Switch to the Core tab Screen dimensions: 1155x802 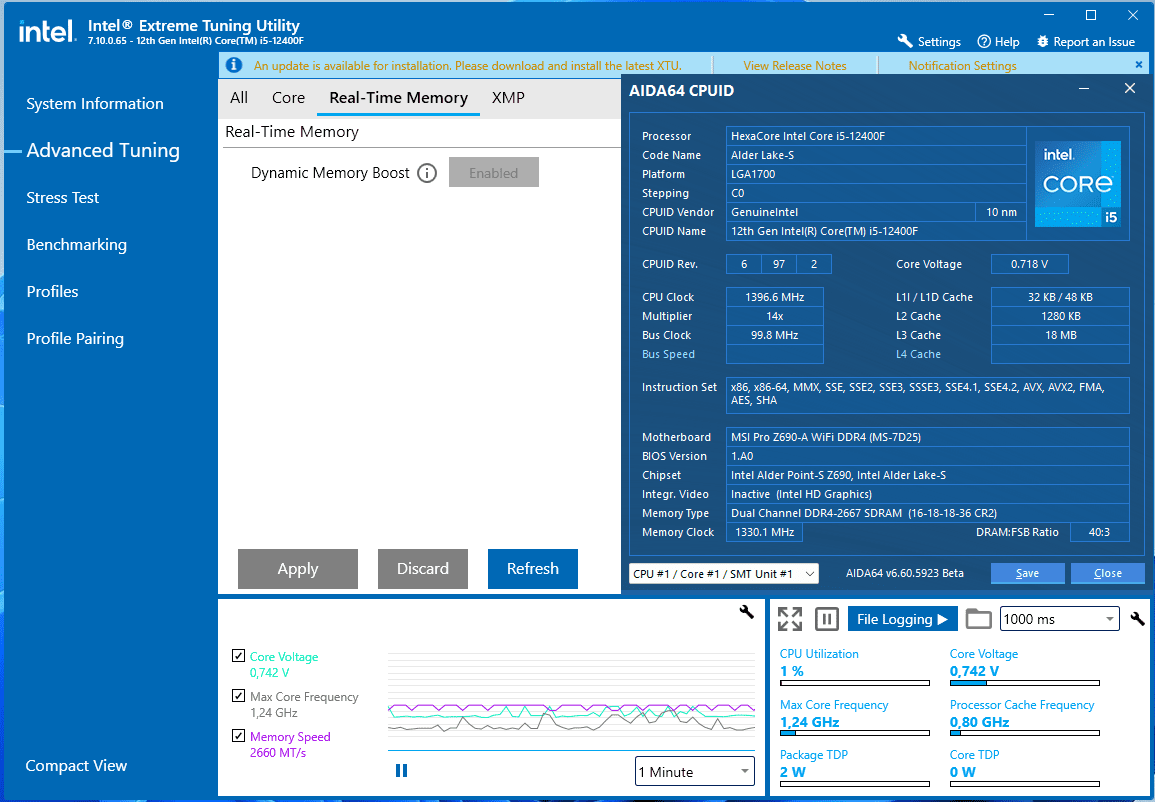pyautogui.click(x=288, y=98)
